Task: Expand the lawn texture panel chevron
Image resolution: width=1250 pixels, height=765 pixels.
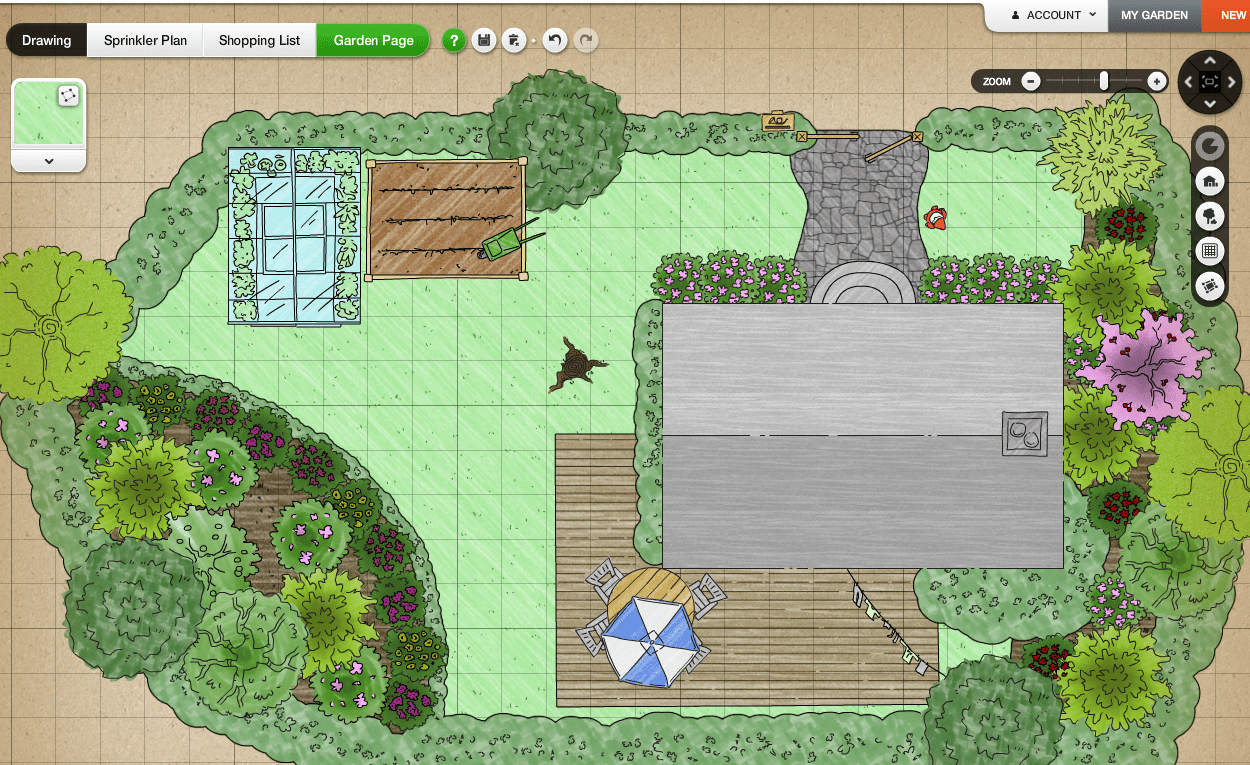Action: [49, 161]
